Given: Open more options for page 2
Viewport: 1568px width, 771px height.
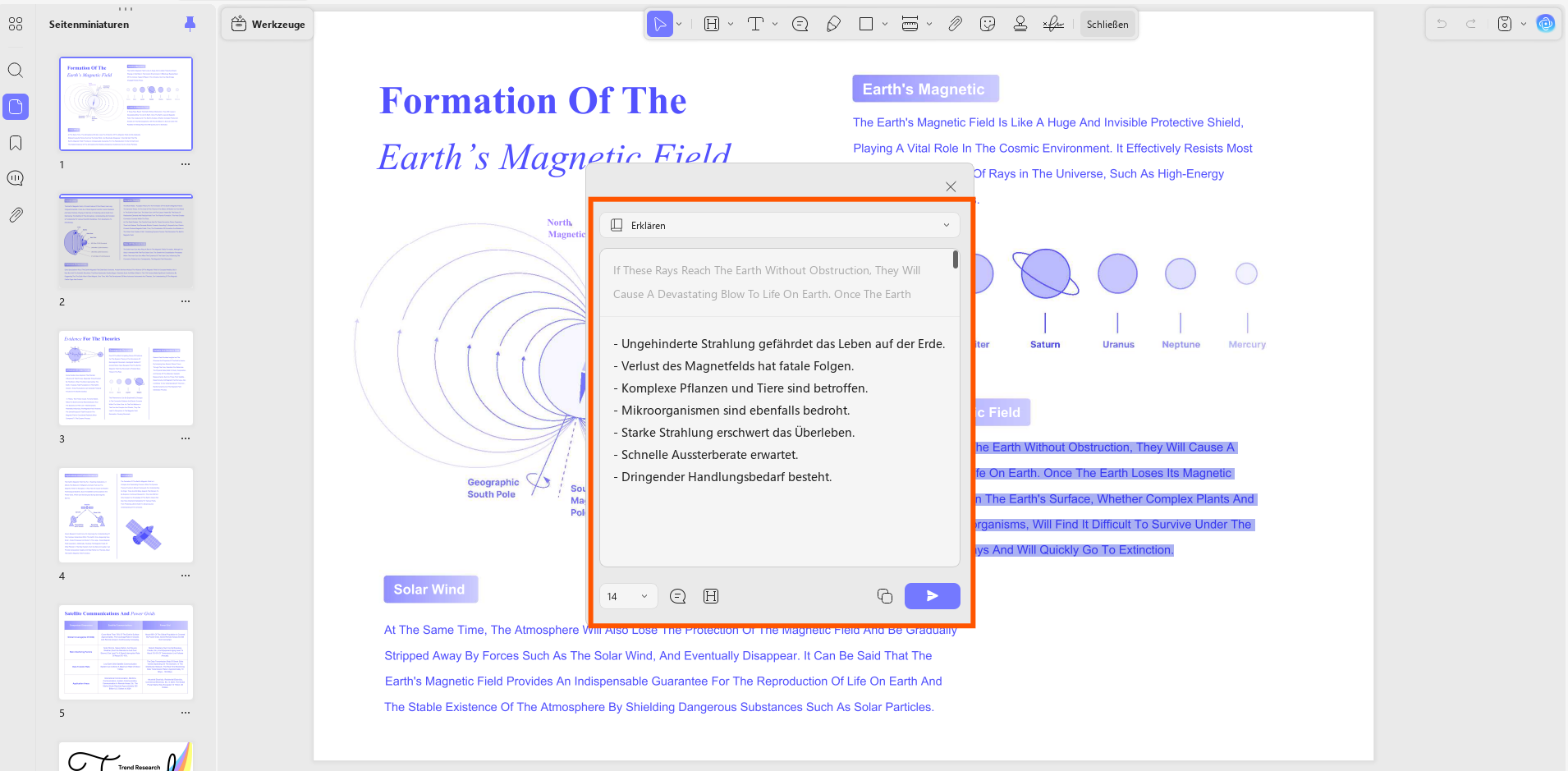Looking at the screenshot, I should point(186,301).
